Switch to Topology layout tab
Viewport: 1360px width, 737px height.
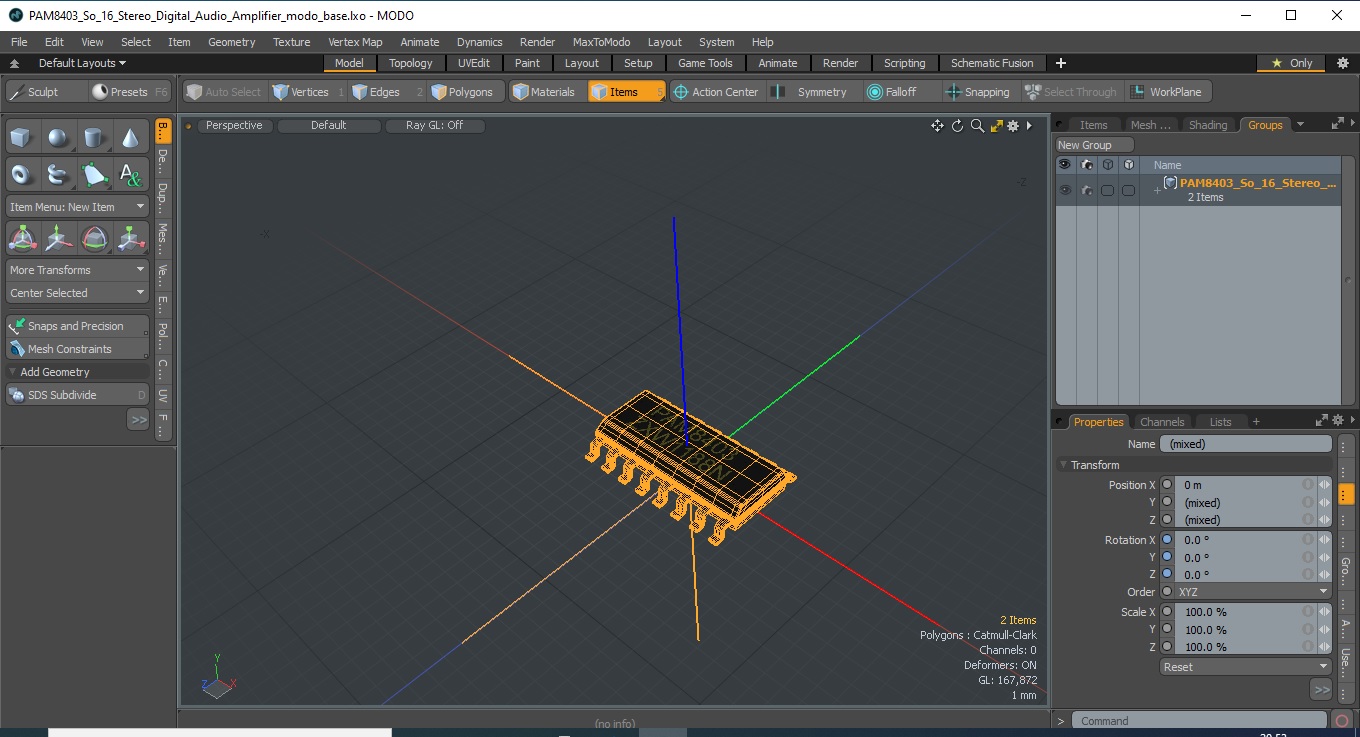(411, 63)
